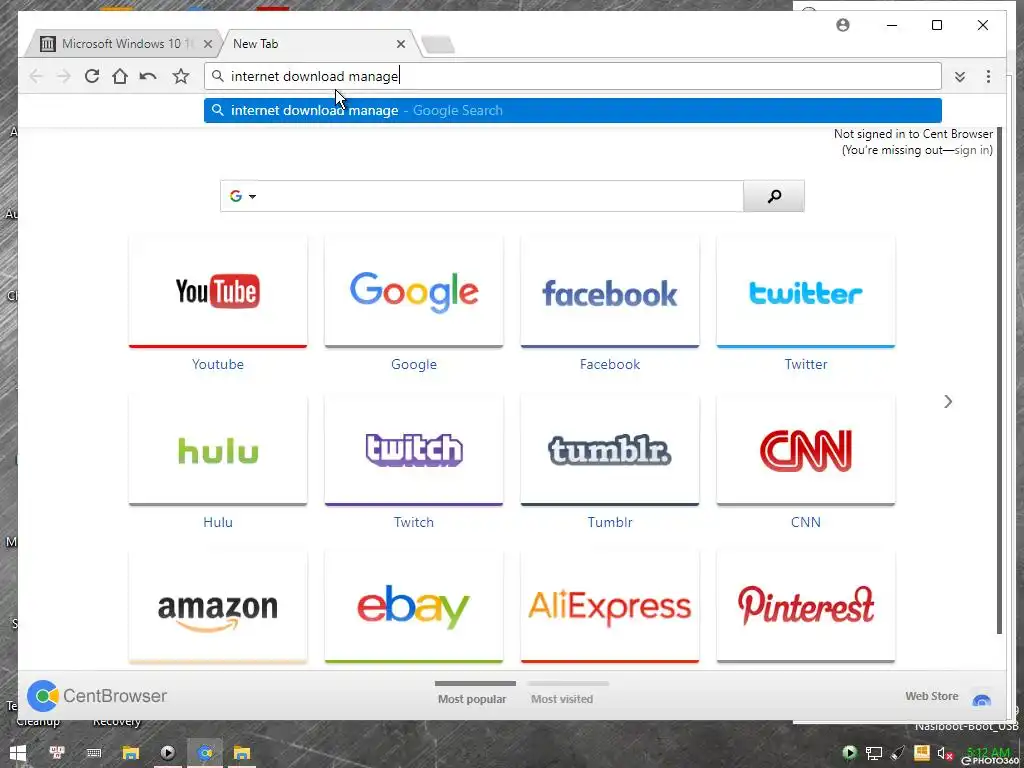The image size is (1024, 768).
Task: Click the back navigation arrow
Action: [x=36, y=76]
